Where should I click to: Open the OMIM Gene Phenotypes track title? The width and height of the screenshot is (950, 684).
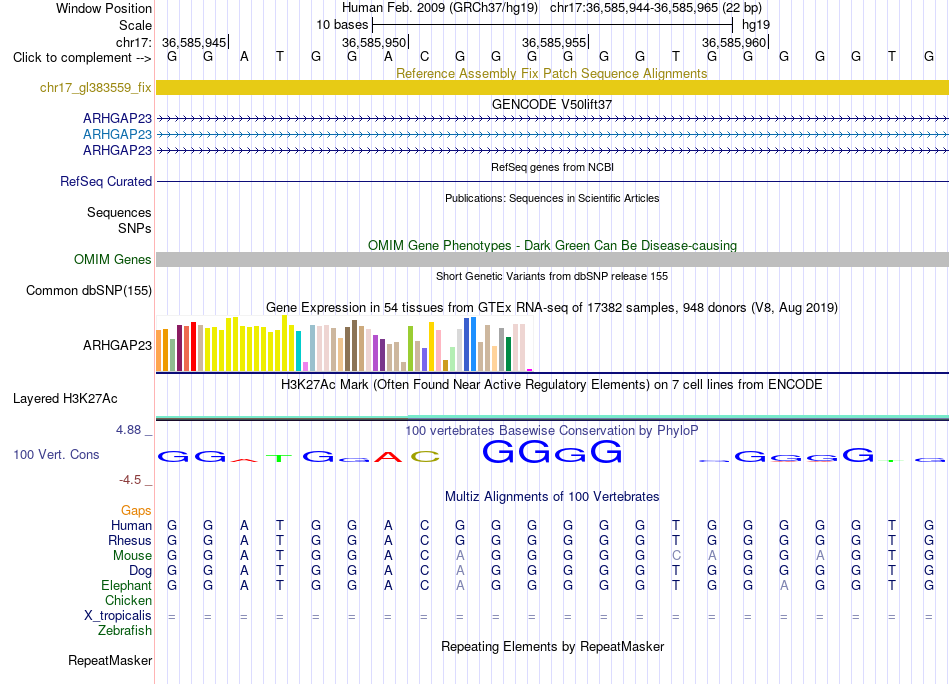coord(552,245)
